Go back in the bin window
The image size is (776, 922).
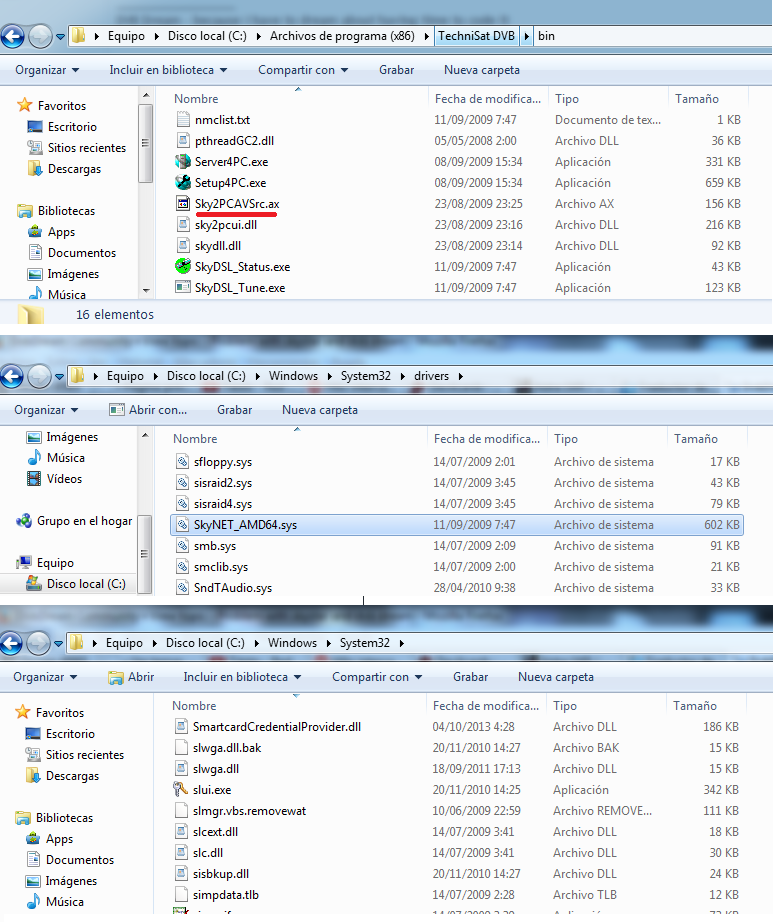(12, 36)
